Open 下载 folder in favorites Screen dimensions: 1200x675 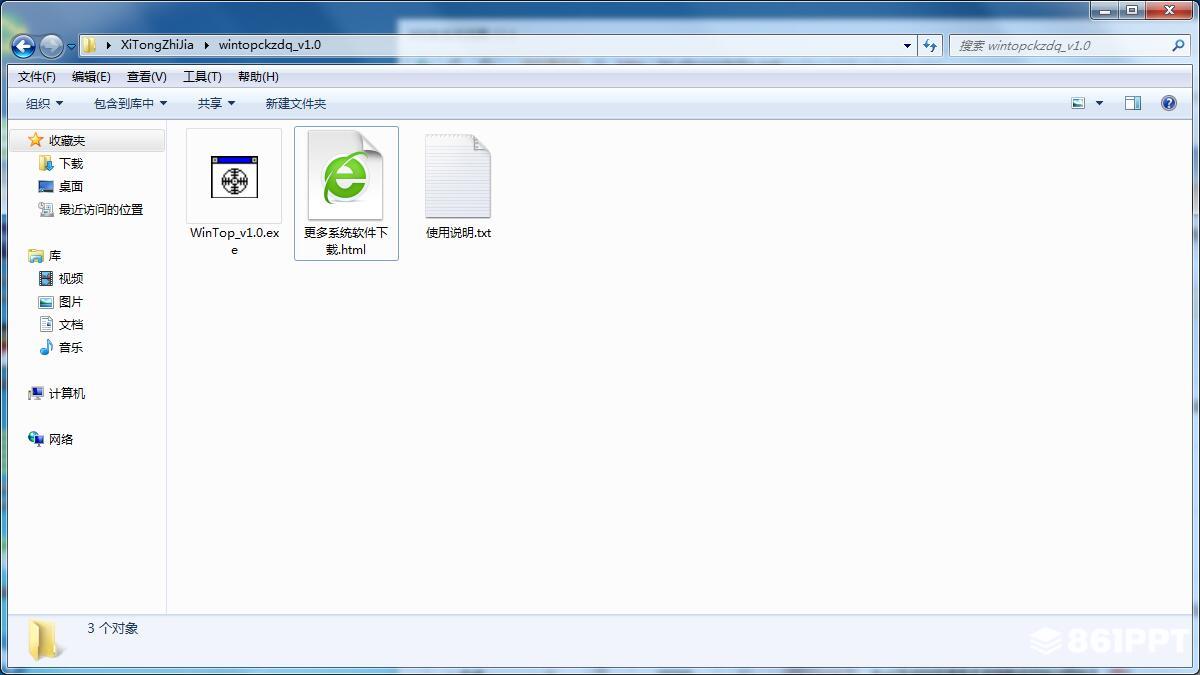[70, 163]
